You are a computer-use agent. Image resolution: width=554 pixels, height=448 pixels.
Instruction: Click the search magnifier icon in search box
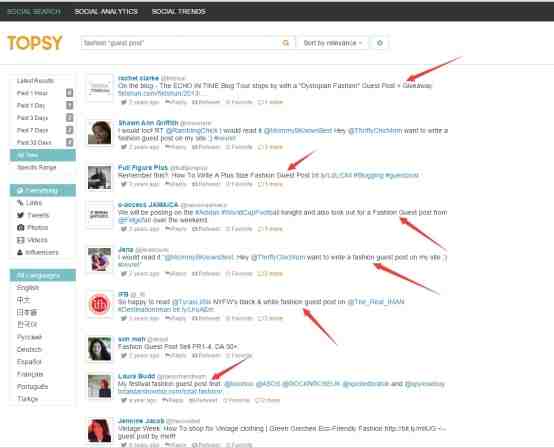285,43
